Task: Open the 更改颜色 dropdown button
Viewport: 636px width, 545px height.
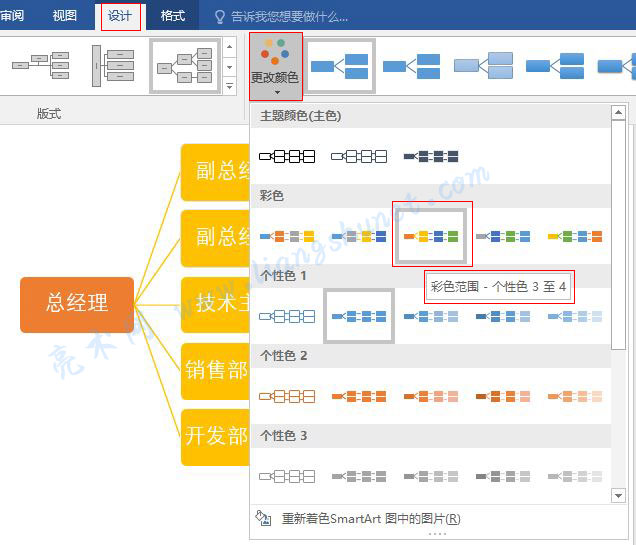Action: 275,66
